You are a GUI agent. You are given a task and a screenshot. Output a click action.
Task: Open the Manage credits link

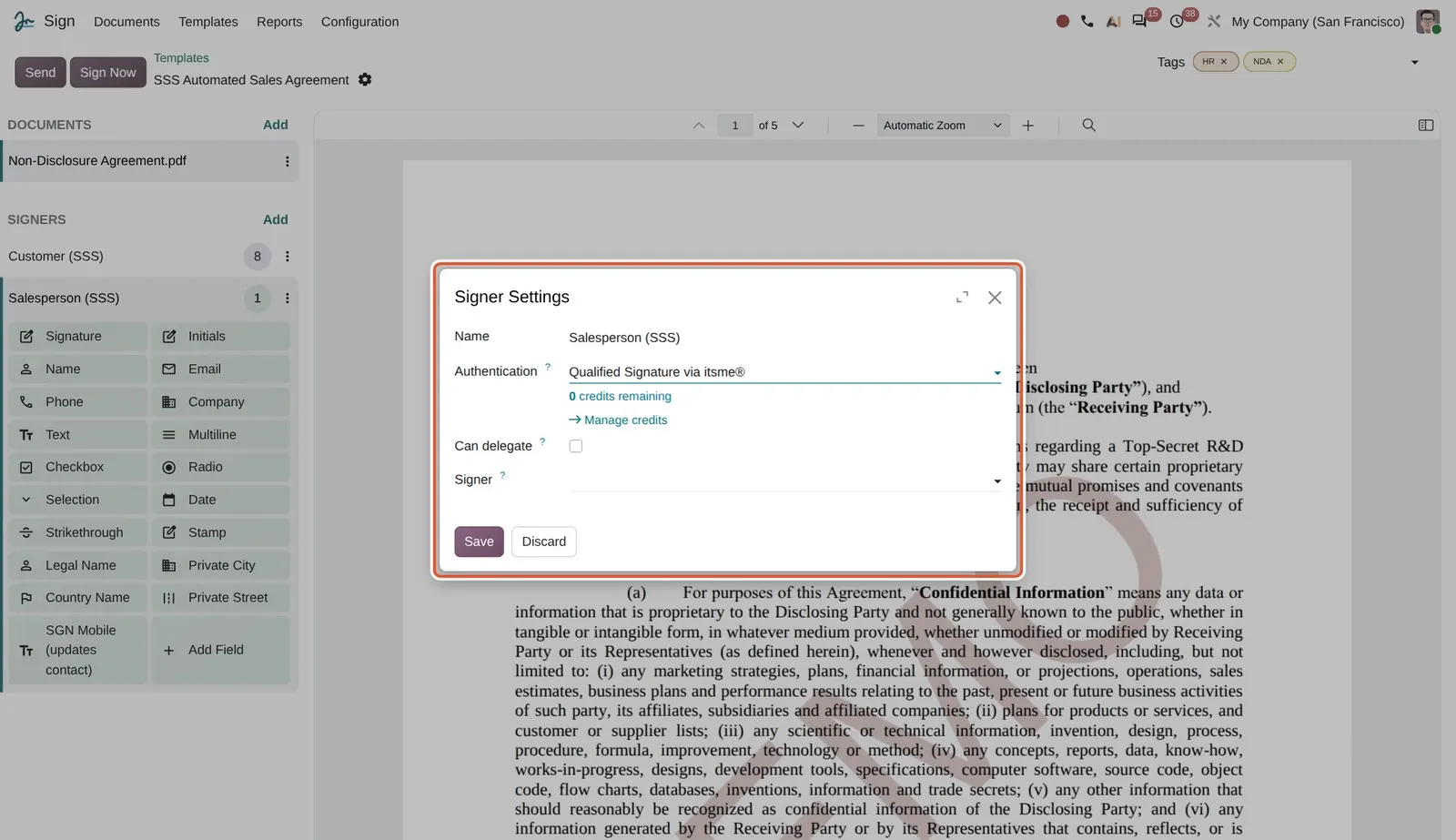(618, 420)
